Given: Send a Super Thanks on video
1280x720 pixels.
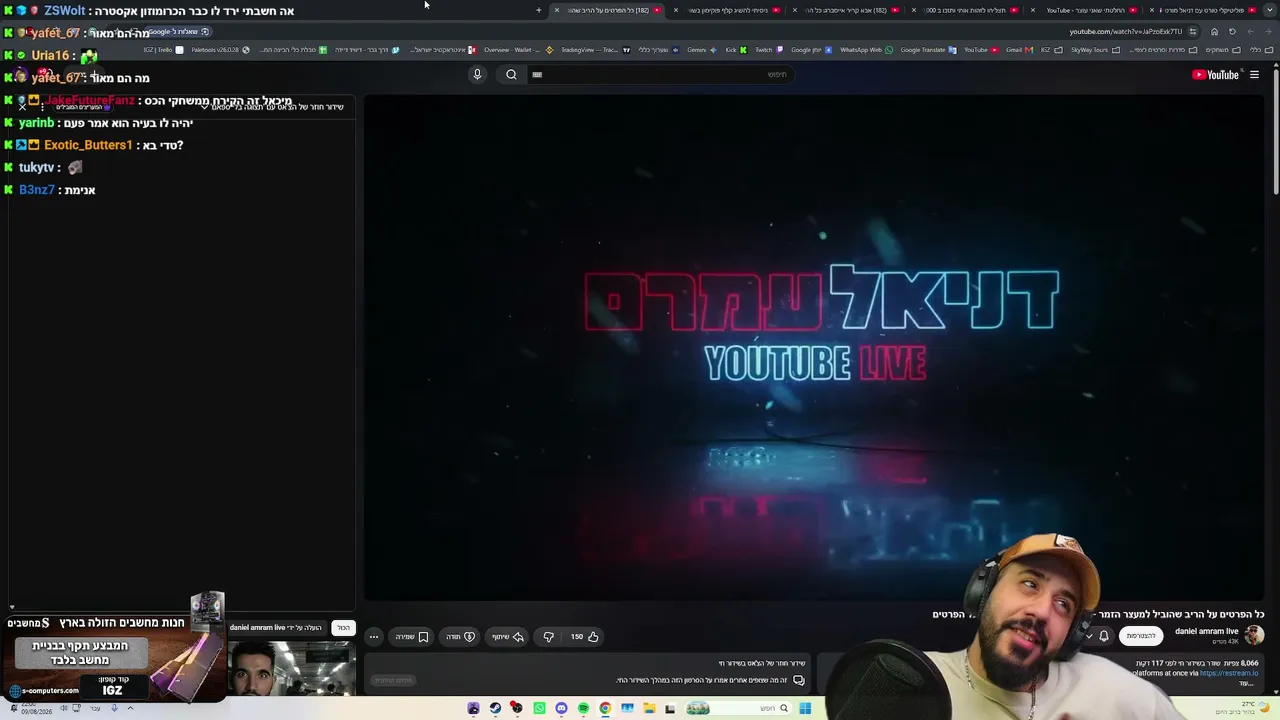Looking at the screenshot, I should [x=460, y=637].
